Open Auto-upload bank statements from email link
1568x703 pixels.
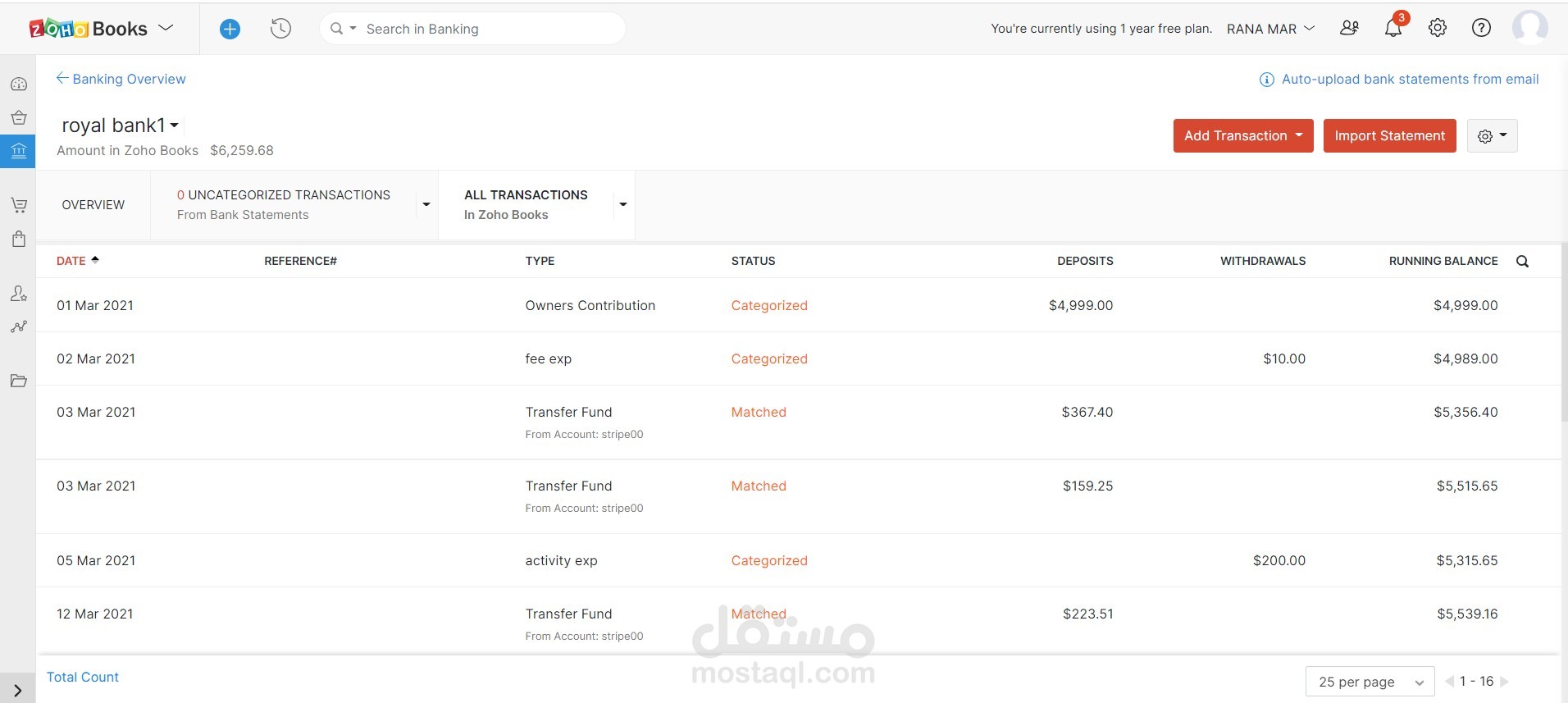click(x=1410, y=79)
